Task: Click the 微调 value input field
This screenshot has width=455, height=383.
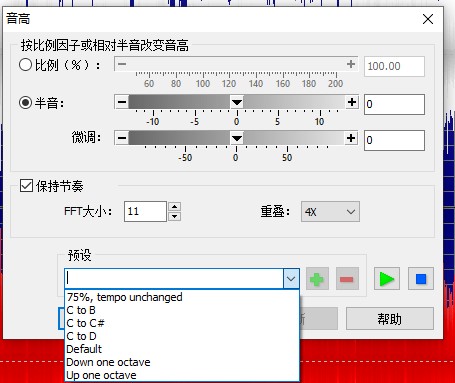Action: (394, 140)
